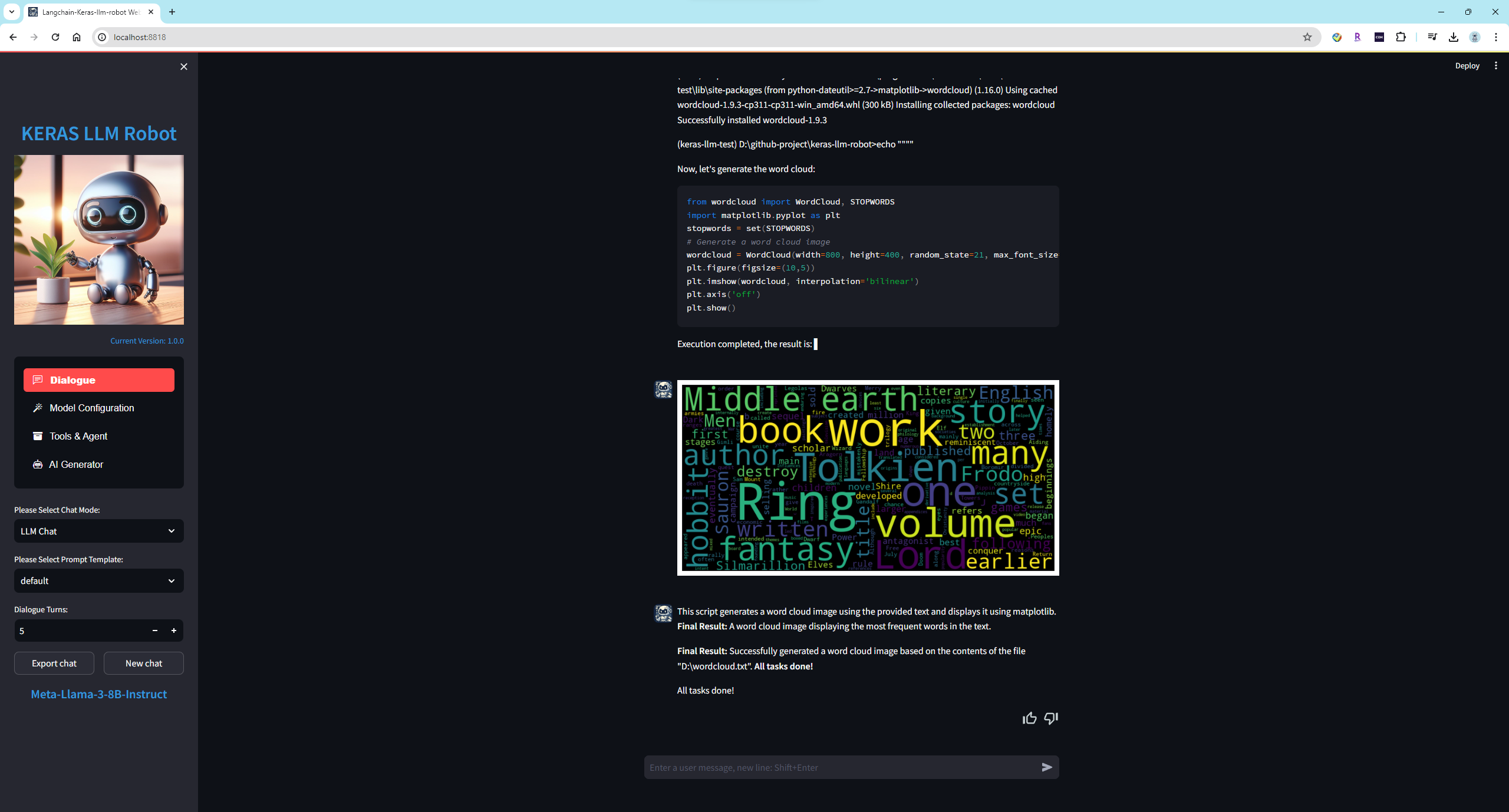
Task: Click the send message arrow icon
Action: tap(1047, 767)
